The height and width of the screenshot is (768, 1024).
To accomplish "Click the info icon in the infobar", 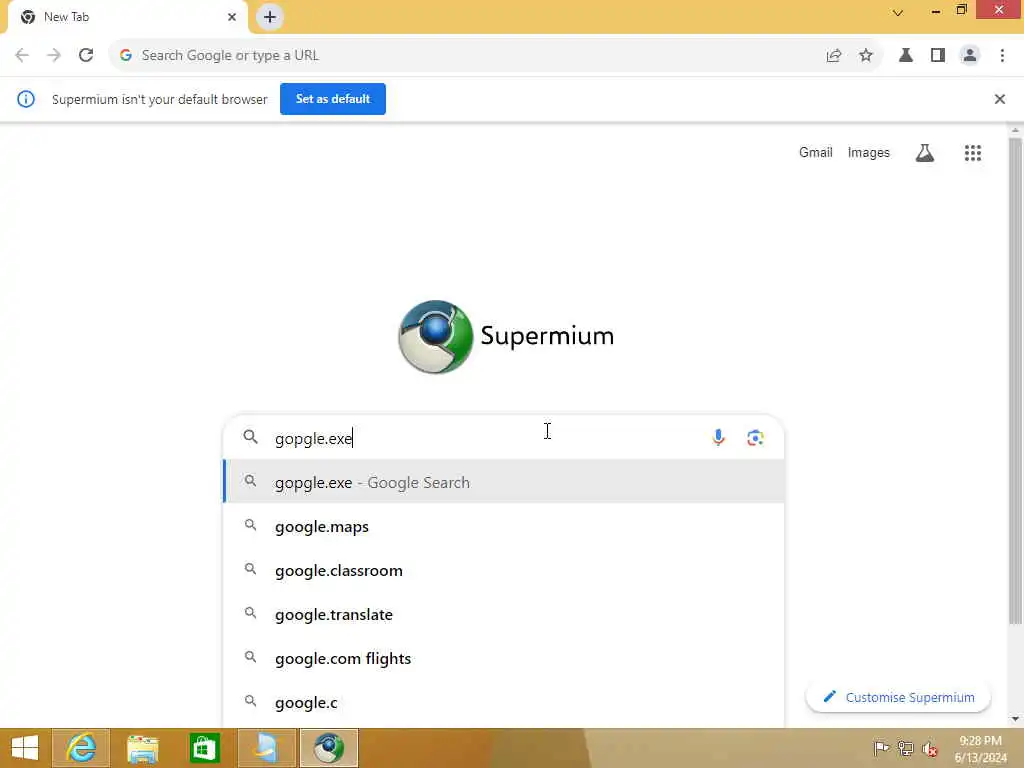I will click(26, 99).
